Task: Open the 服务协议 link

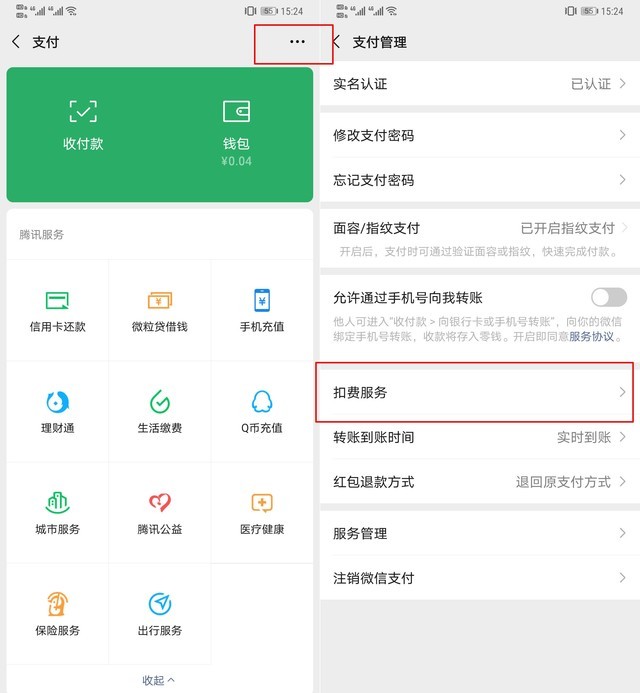Action: pos(591,337)
